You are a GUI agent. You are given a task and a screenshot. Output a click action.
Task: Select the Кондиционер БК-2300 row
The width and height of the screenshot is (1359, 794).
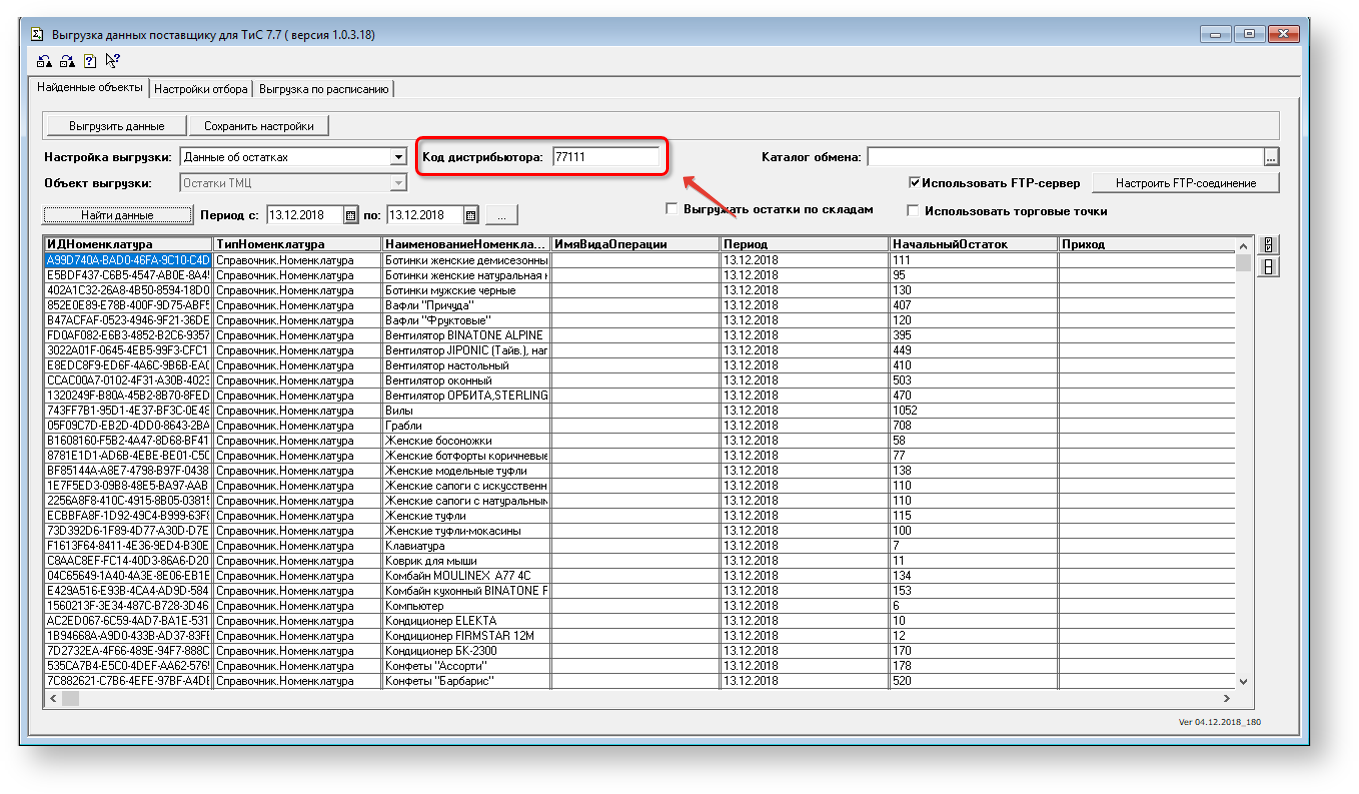coord(640,651)
